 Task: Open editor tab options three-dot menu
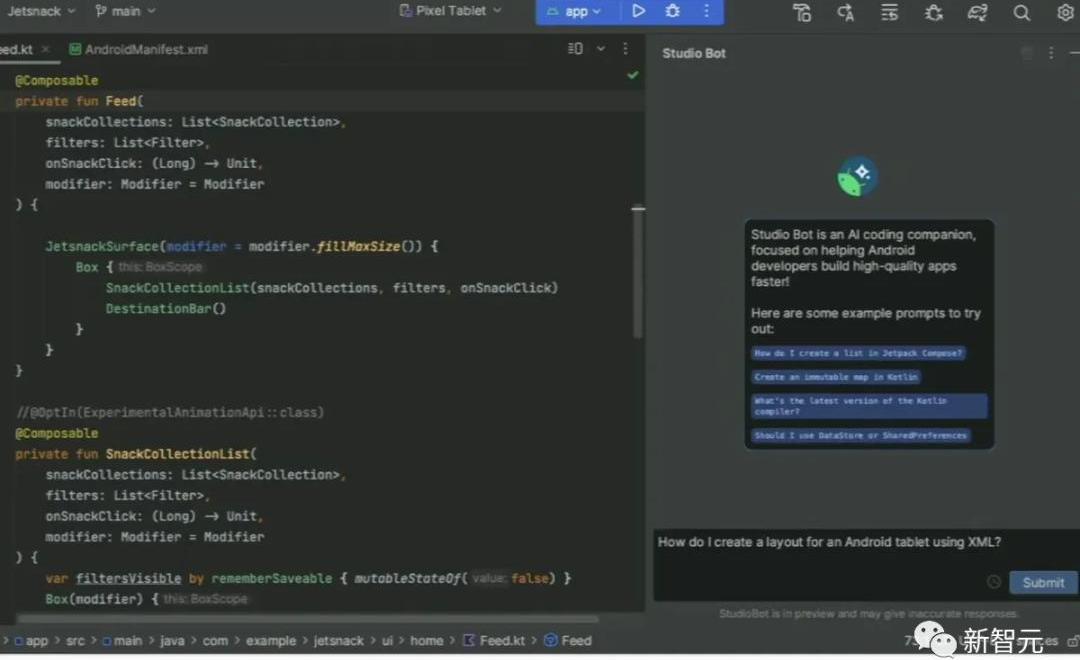click(626, 49)
